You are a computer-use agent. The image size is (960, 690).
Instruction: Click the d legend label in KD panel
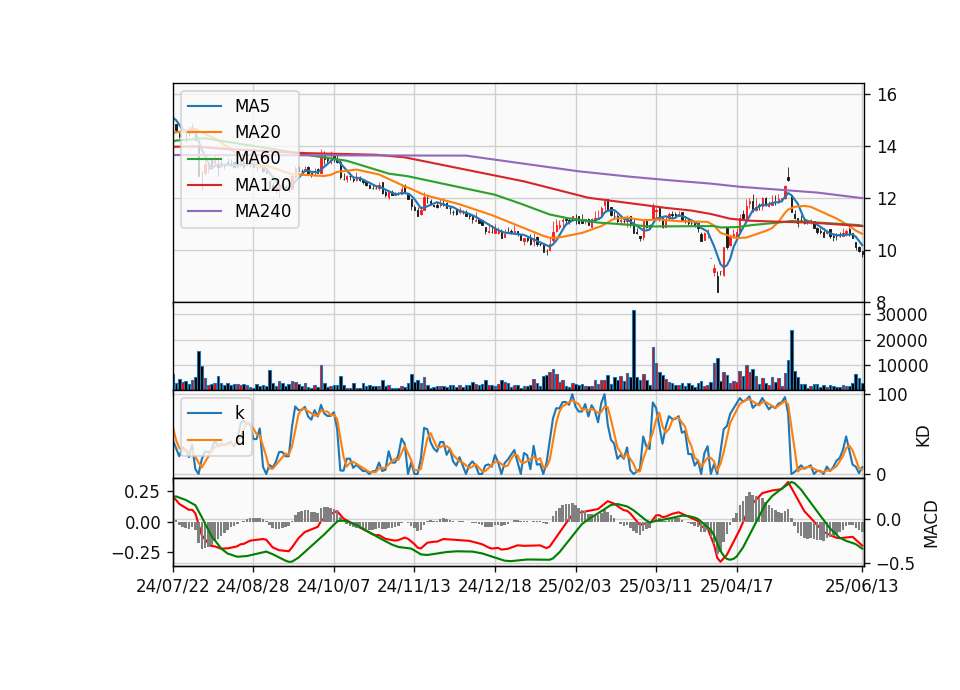click(239, 439)
